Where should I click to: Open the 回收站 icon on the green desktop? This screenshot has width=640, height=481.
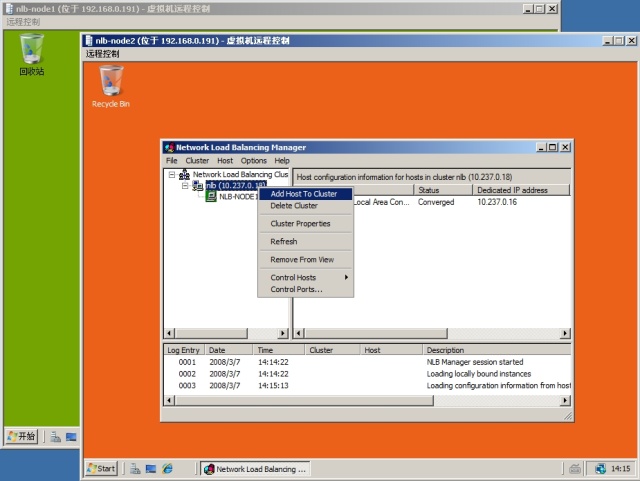pos(32,50)
